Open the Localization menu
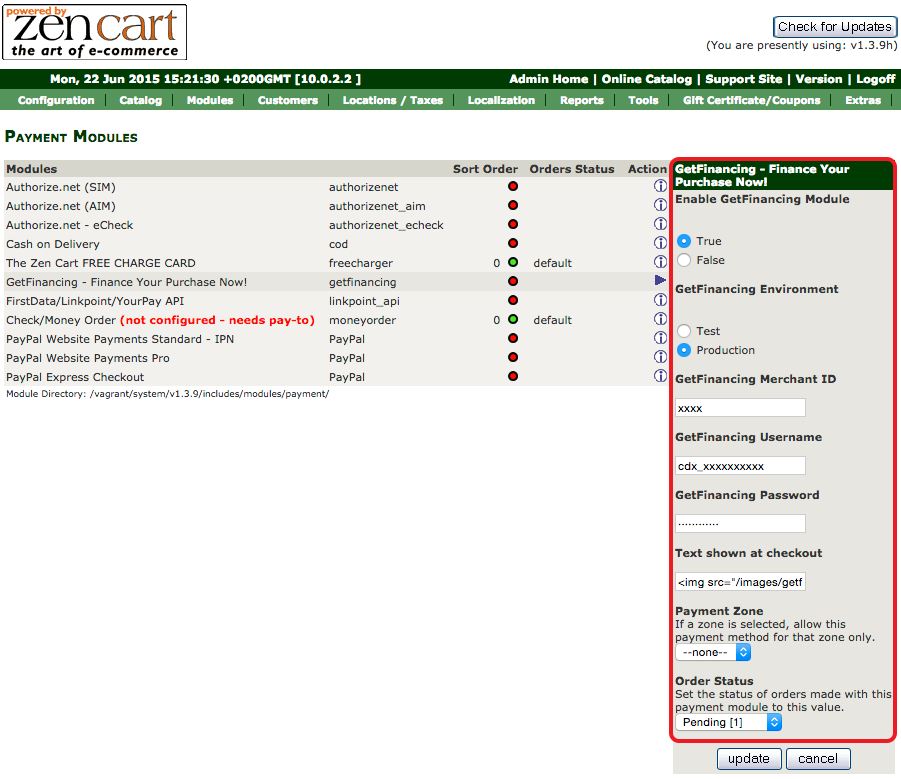This screenshot has height=779, width=901. [501, 100]
